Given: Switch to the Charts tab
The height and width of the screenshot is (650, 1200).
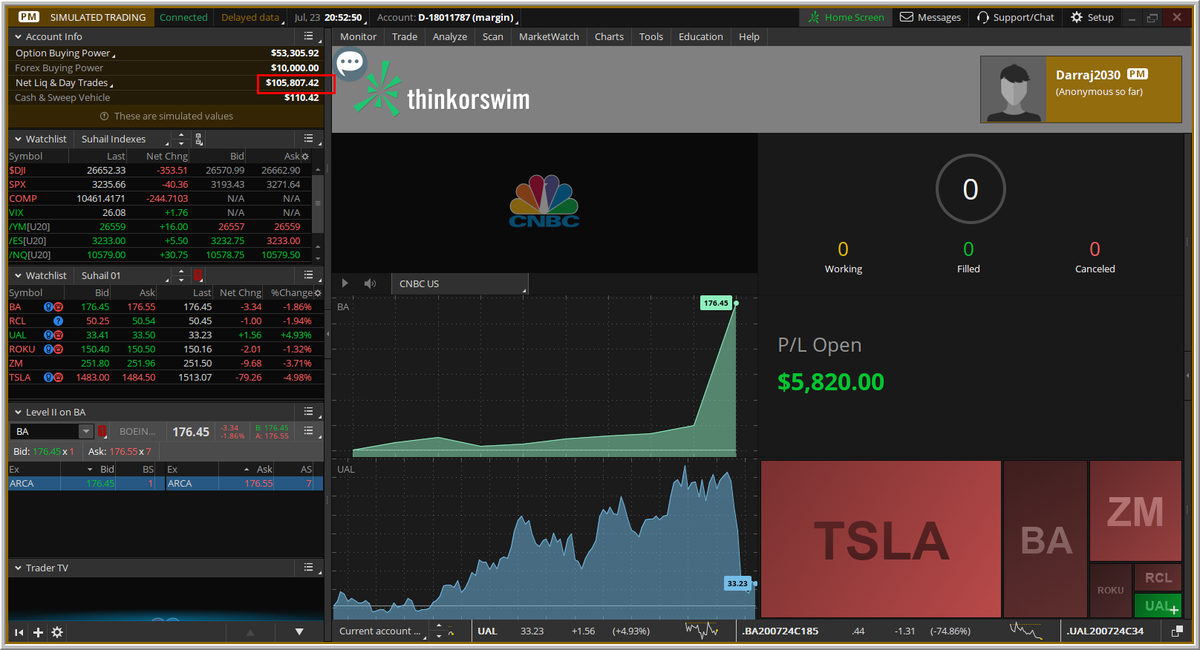Looking at the screenshot, I should click(x=609, y=36).
